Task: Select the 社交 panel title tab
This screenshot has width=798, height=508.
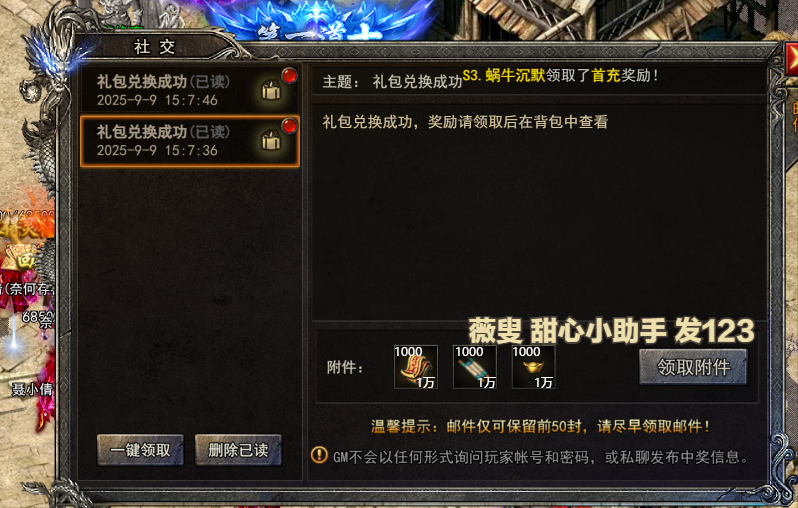Action: point(154,47)
